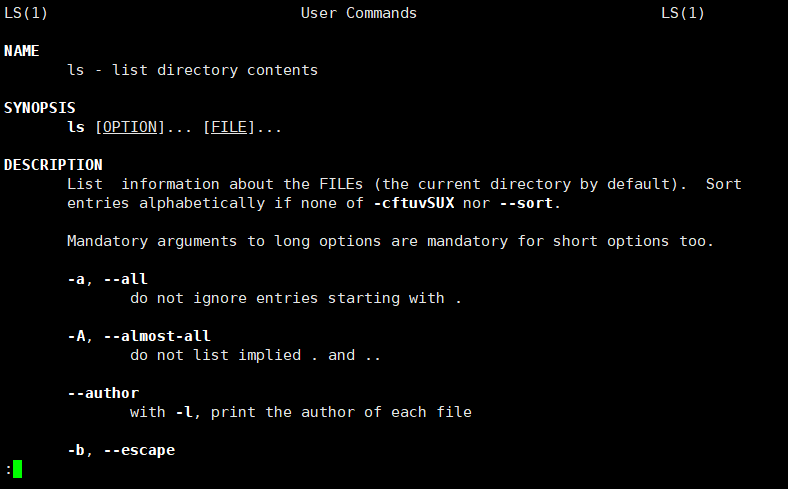Click the bold ls command under SYNOPSIS

75,127
